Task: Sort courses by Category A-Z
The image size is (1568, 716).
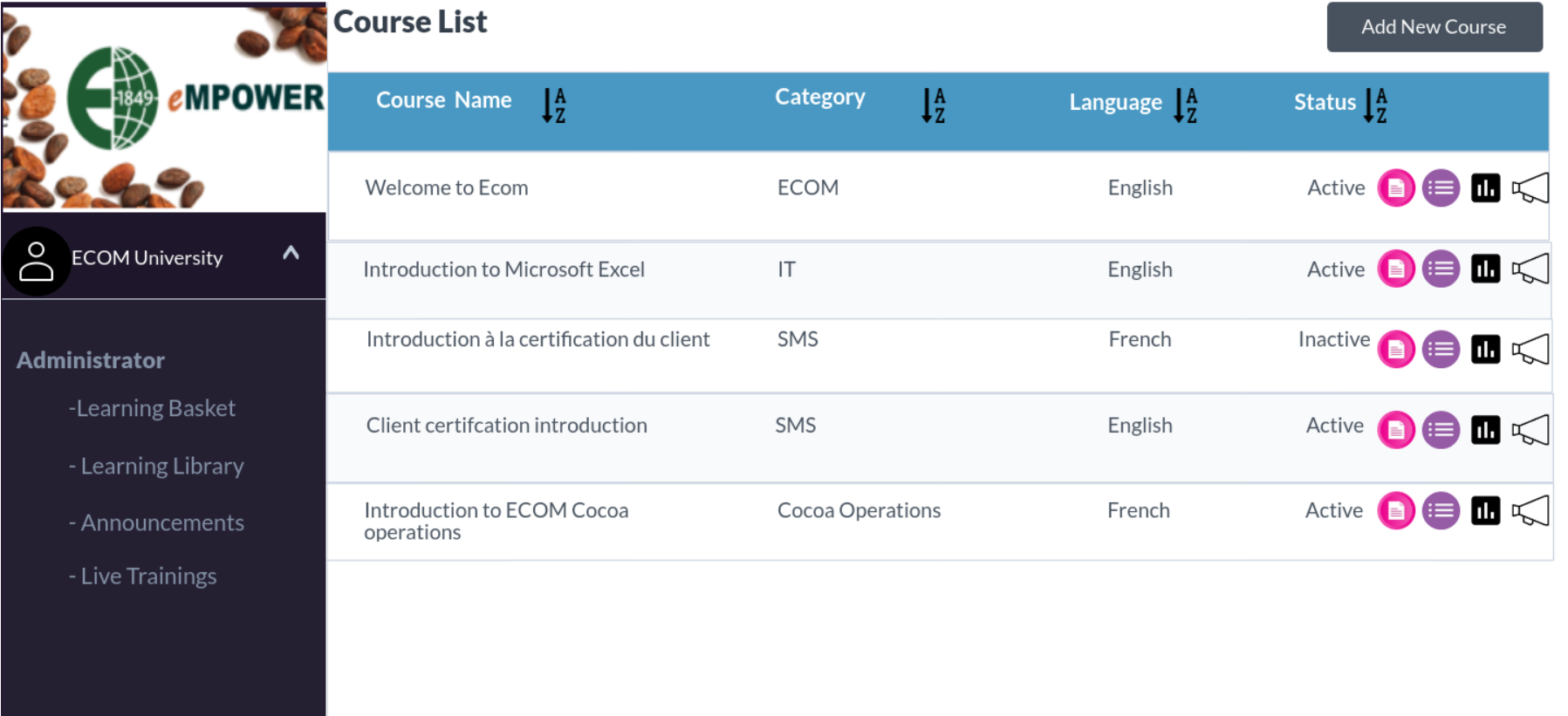Action: (934, 106)
